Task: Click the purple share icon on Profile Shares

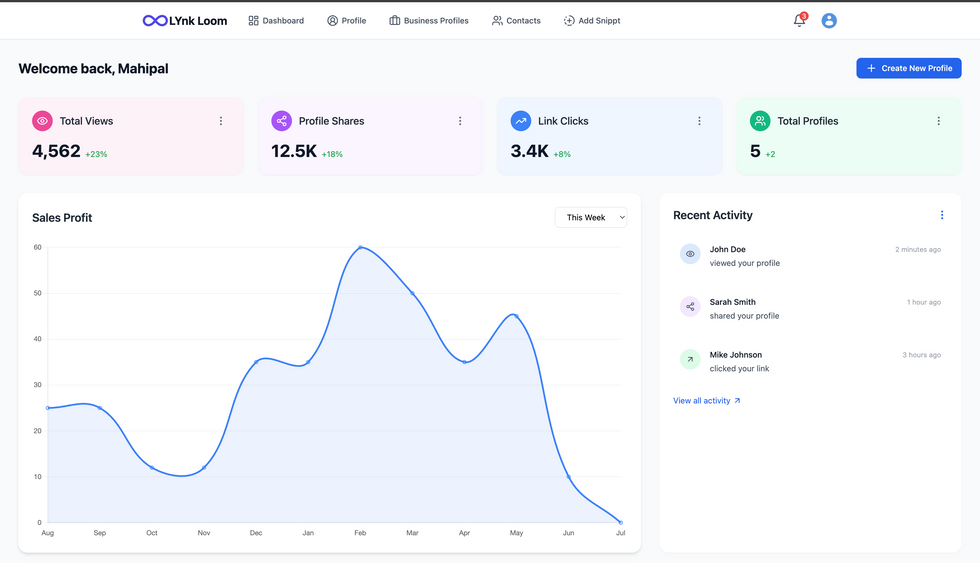Action: coord(281,121)
